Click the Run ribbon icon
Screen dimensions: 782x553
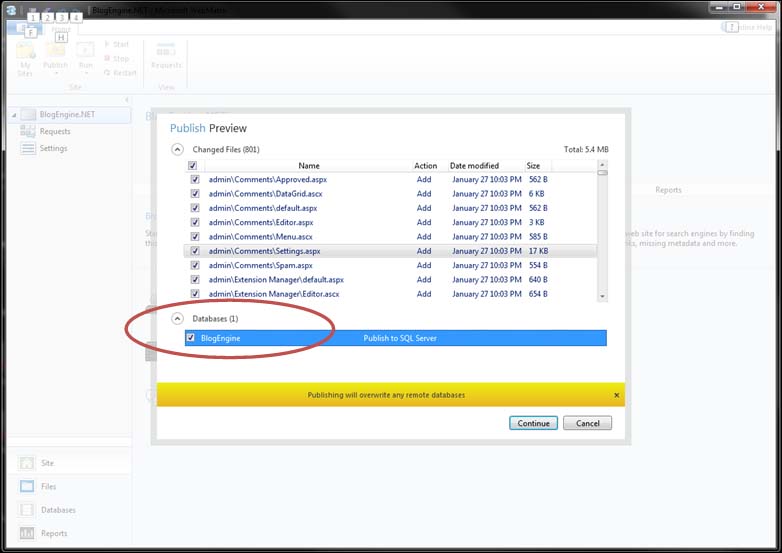tap(85, 51)
